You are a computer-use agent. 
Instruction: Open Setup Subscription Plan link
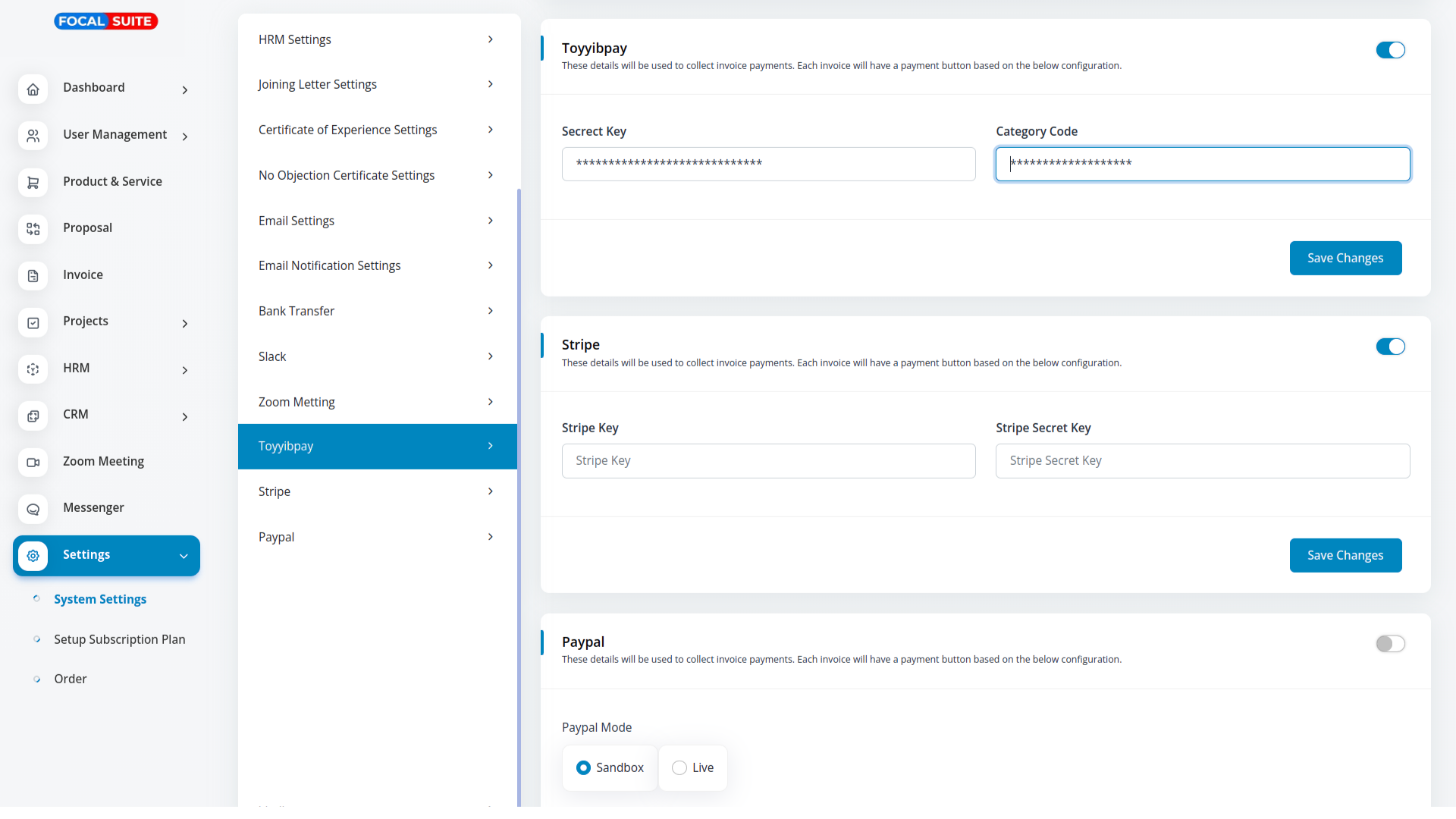coord(119,639)
